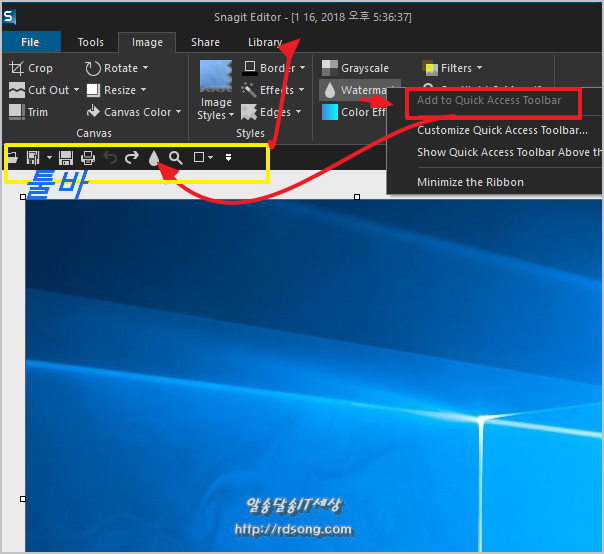The height and width of the screenshot is (554, 604).
Task: Click the Watermark button label
Action: click(x=364, y=90)
